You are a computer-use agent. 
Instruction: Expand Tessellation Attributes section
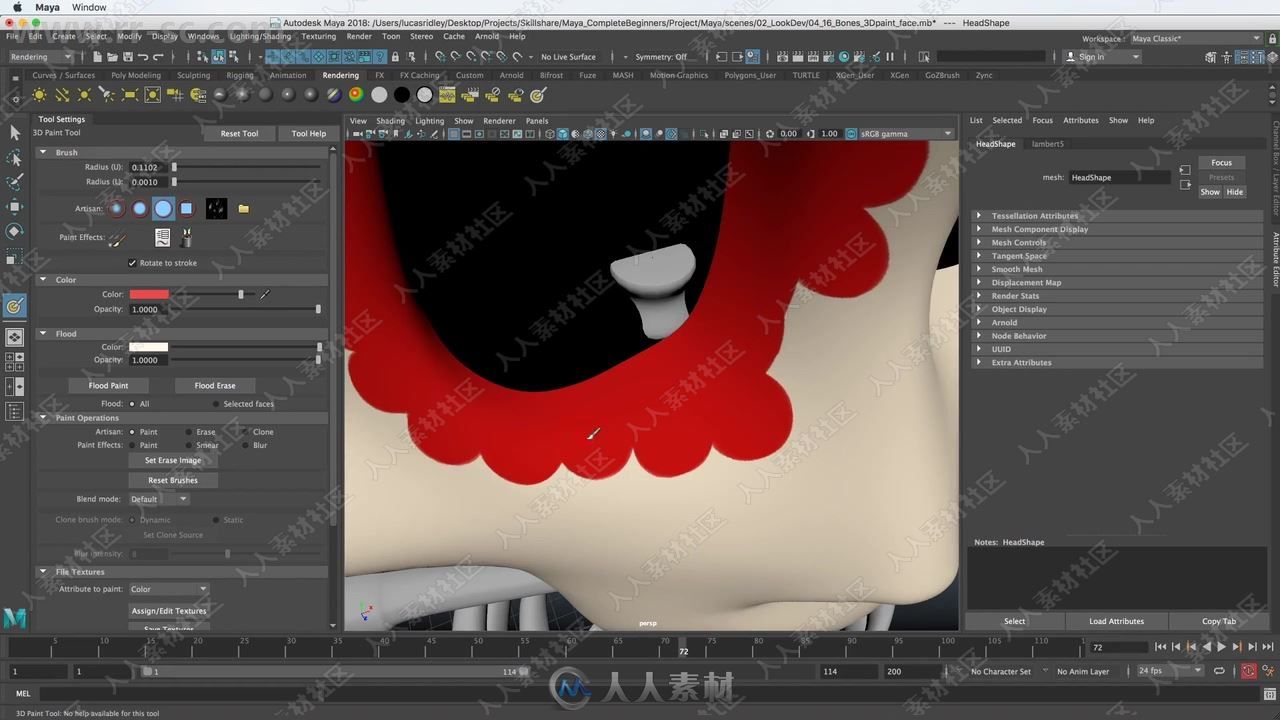click(x=979, y=216)
